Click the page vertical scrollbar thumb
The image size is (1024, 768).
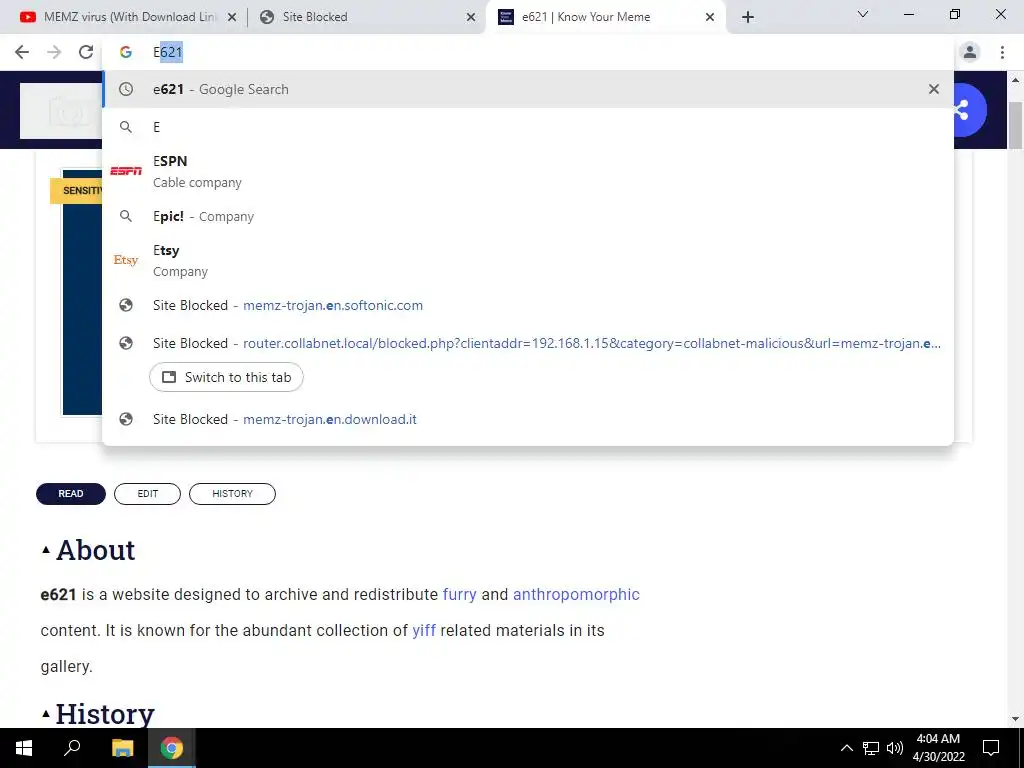coord(1015,125)
